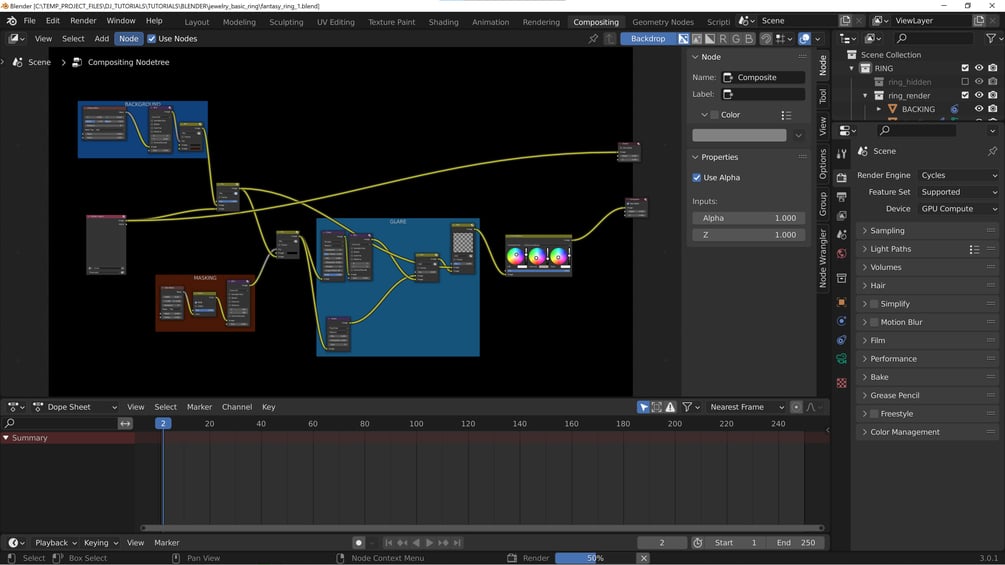
Task: Open the Playback popover button
Action: 54,543
